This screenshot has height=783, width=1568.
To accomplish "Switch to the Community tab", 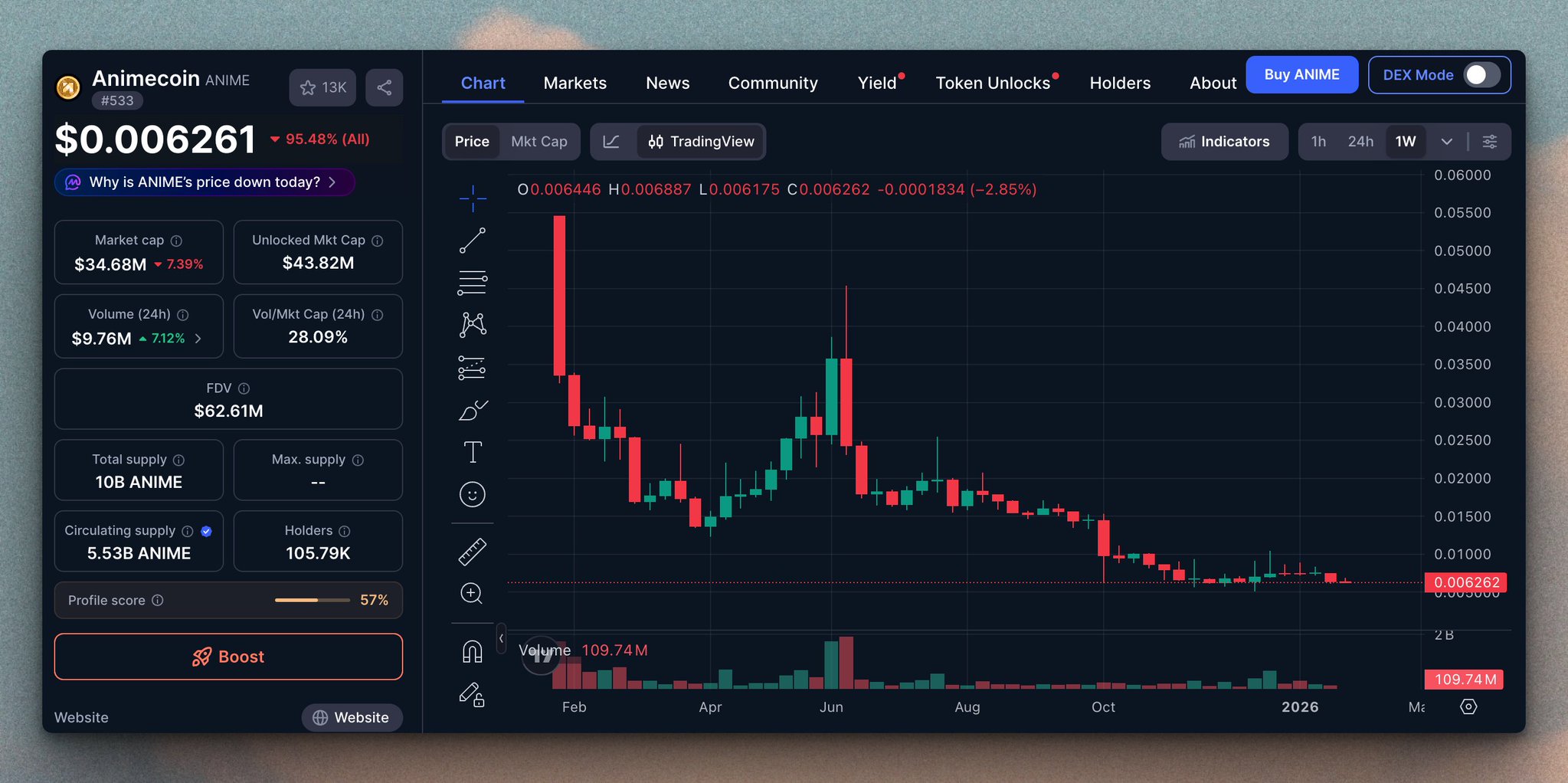I will pos(773,83).
